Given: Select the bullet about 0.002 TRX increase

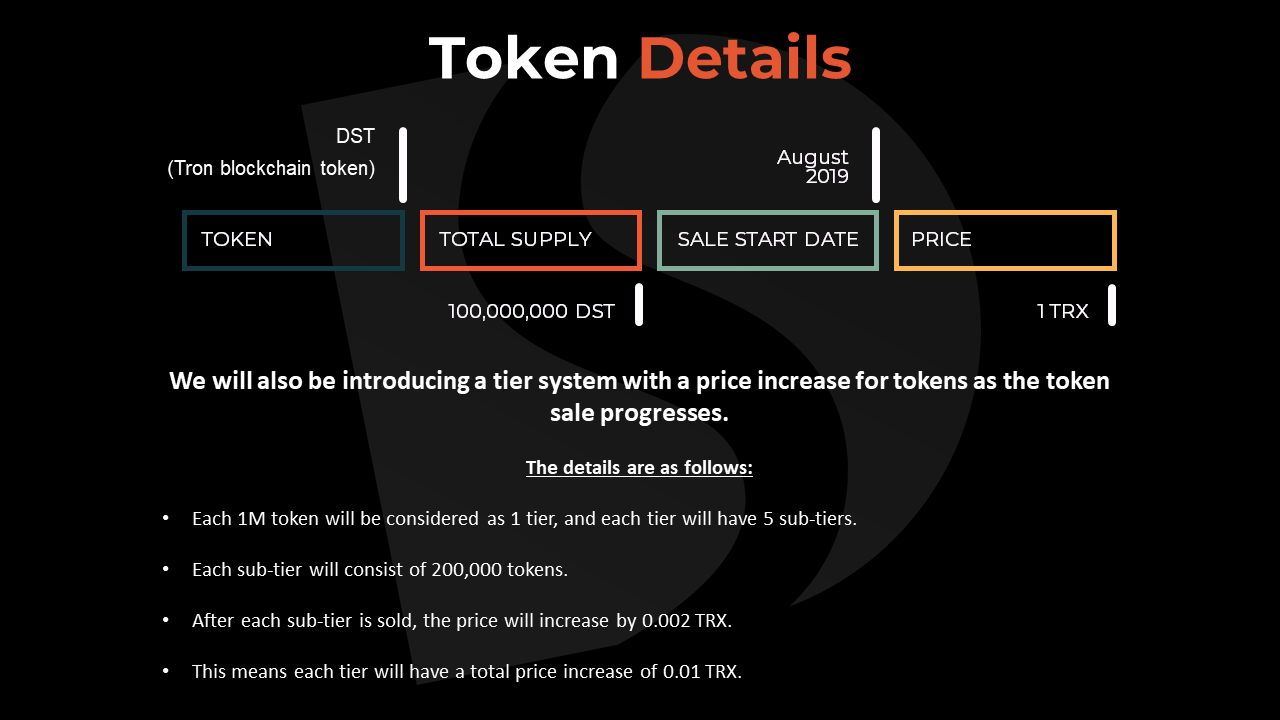Looking at the screenshot, I should 462,621.
